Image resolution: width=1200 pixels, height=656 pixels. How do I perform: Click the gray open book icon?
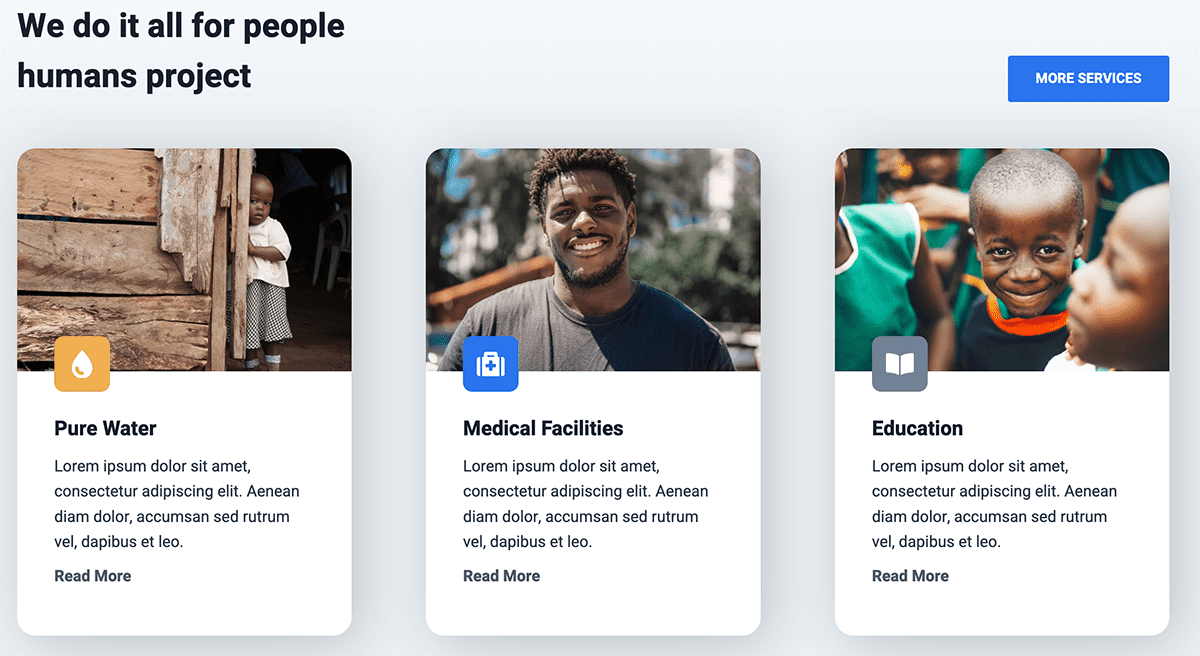899,364
